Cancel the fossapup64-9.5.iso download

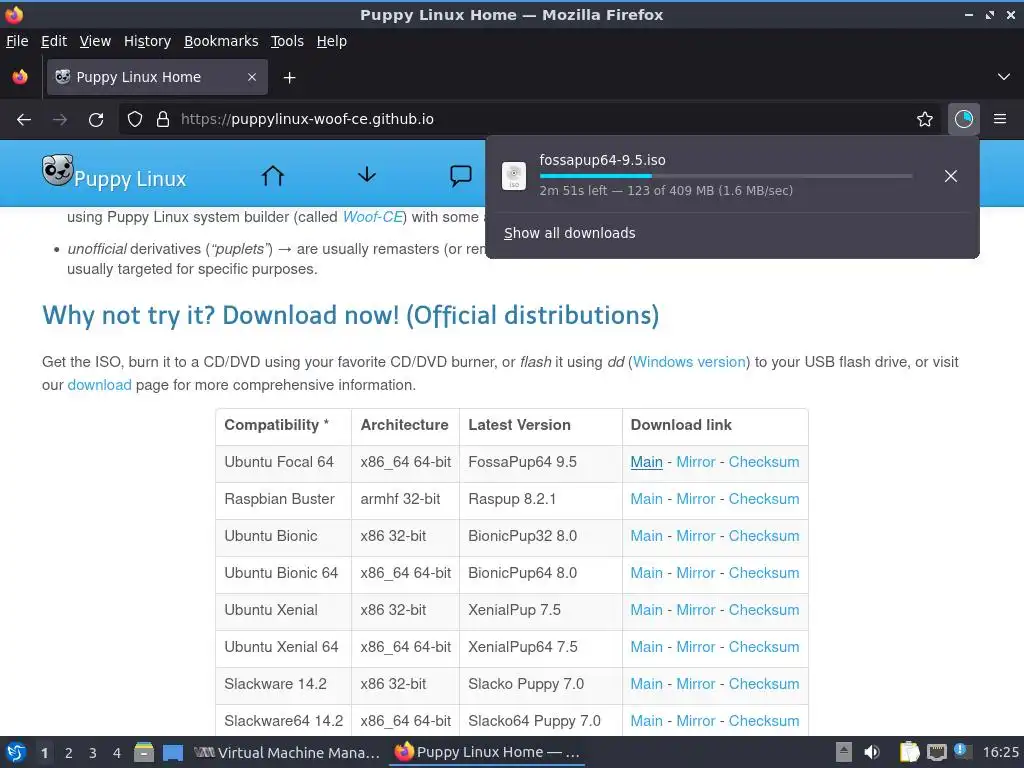tap(951, 176)
